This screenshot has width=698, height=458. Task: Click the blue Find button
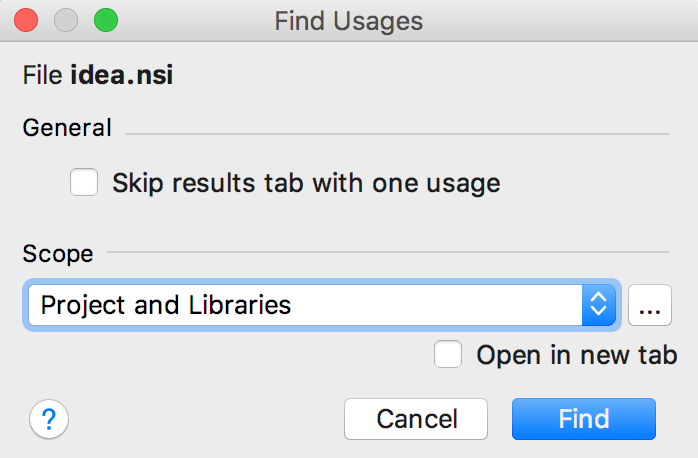(584, 419)
